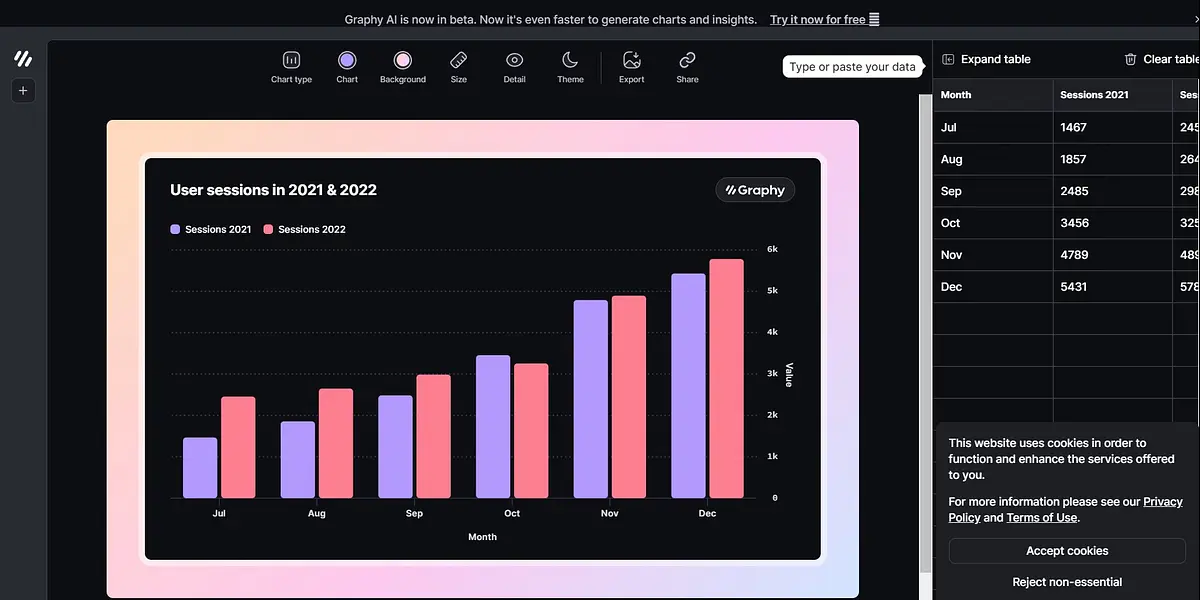Edit the 1467 cell for Jul
1200x600 pixels.
click(1113, 127)
